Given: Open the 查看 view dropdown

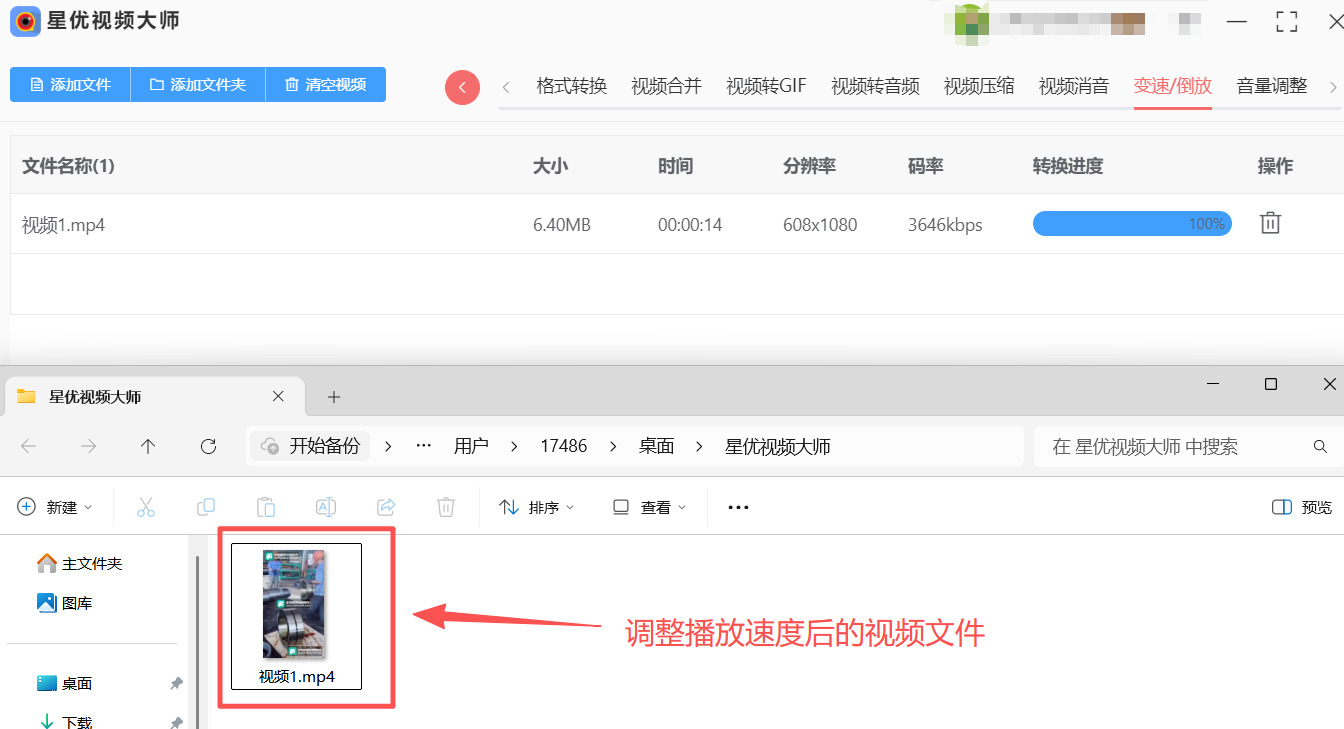Looking at the screenshot, I should tap(650, 507).
